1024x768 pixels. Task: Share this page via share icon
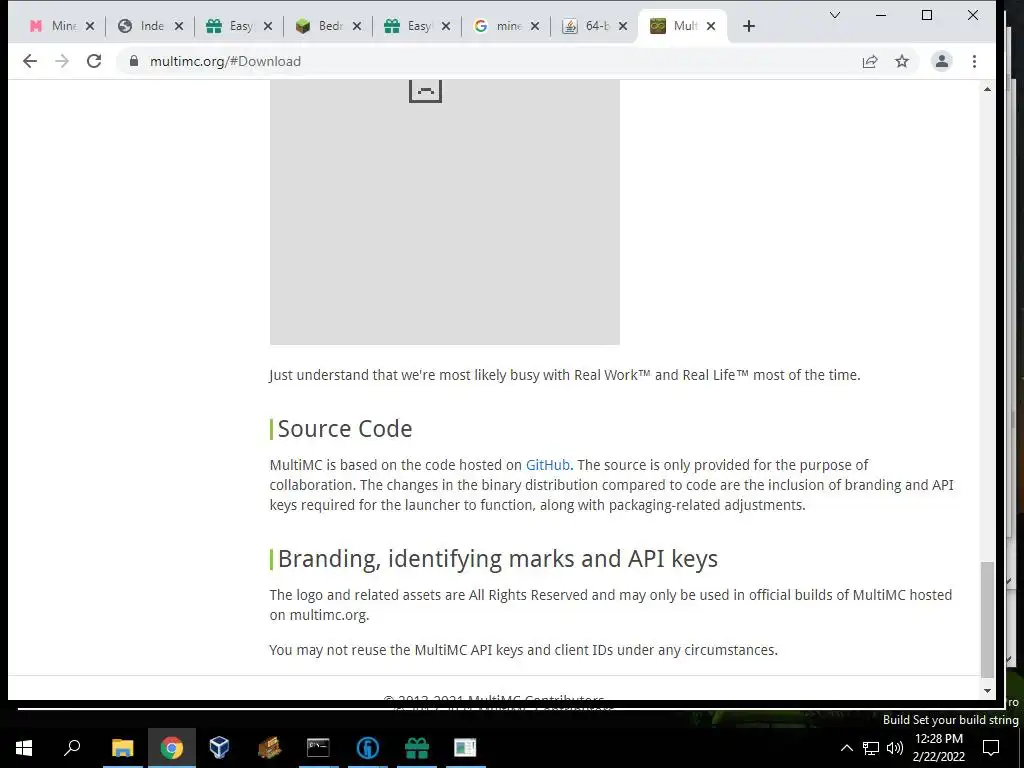(870, 61)
